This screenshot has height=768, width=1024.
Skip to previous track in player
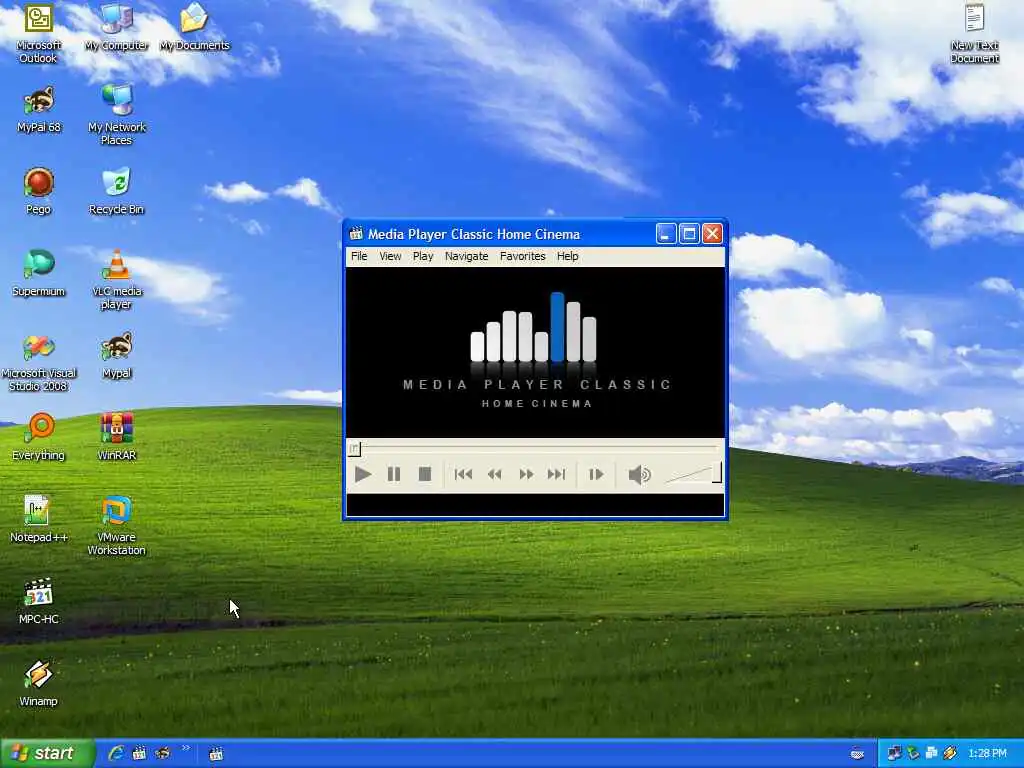(463, 475)
